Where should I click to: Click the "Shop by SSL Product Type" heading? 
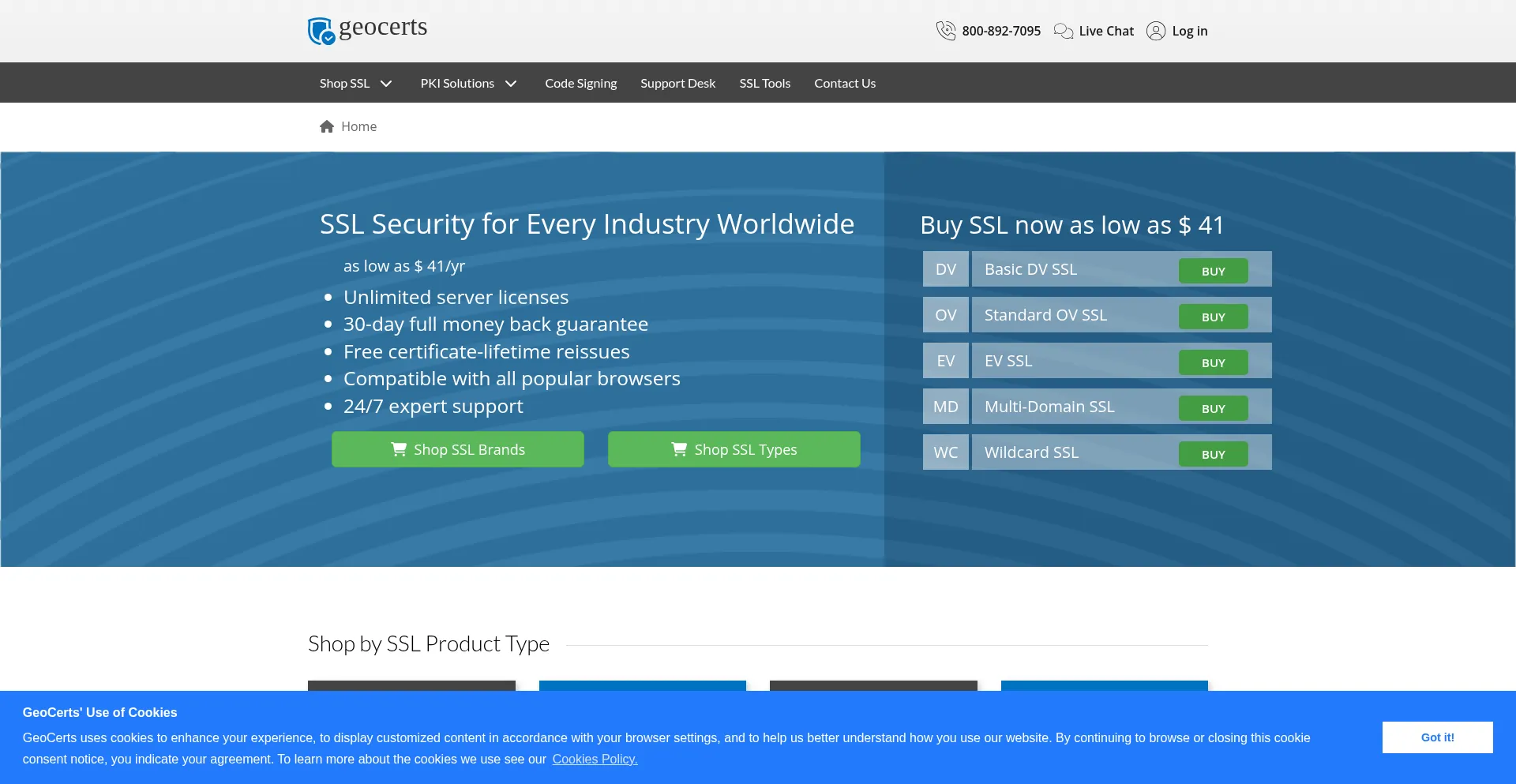[429, 644]
